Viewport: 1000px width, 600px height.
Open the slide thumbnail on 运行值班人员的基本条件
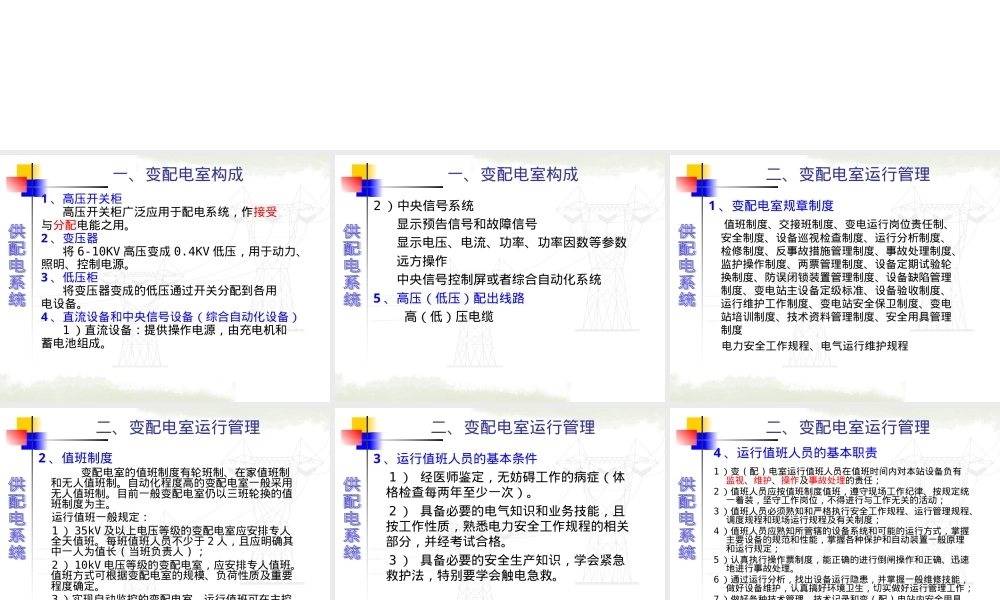pos(499,504)
